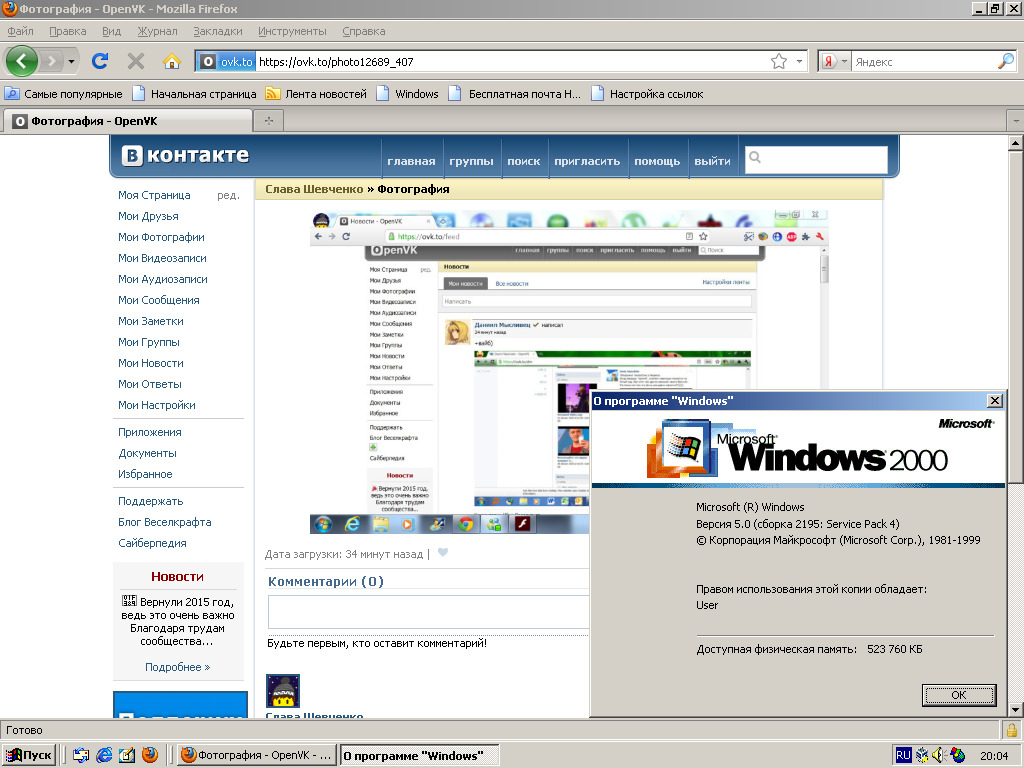This screenshot has width=1024, height=768.
Task: Open Мои Настройки in sidebar
Action: point(157,405)
